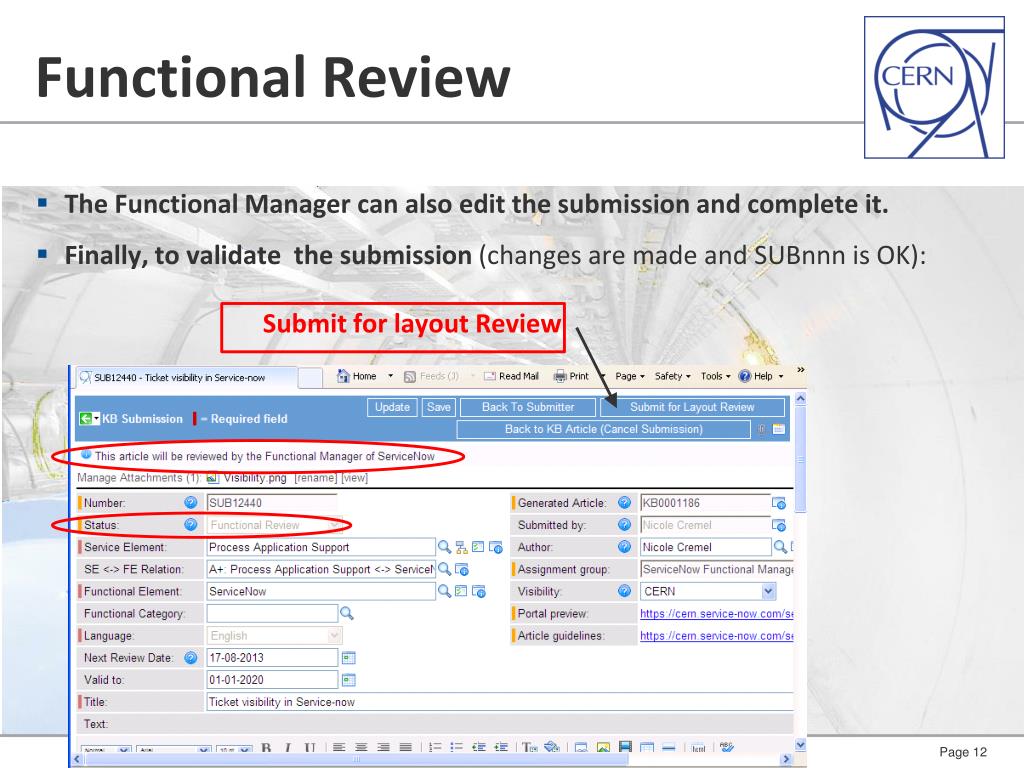Click the lookup magnifier for SE <-> FE Relation
The width and height of the screenshot is (1024, 768).
[x=444, y=569]
